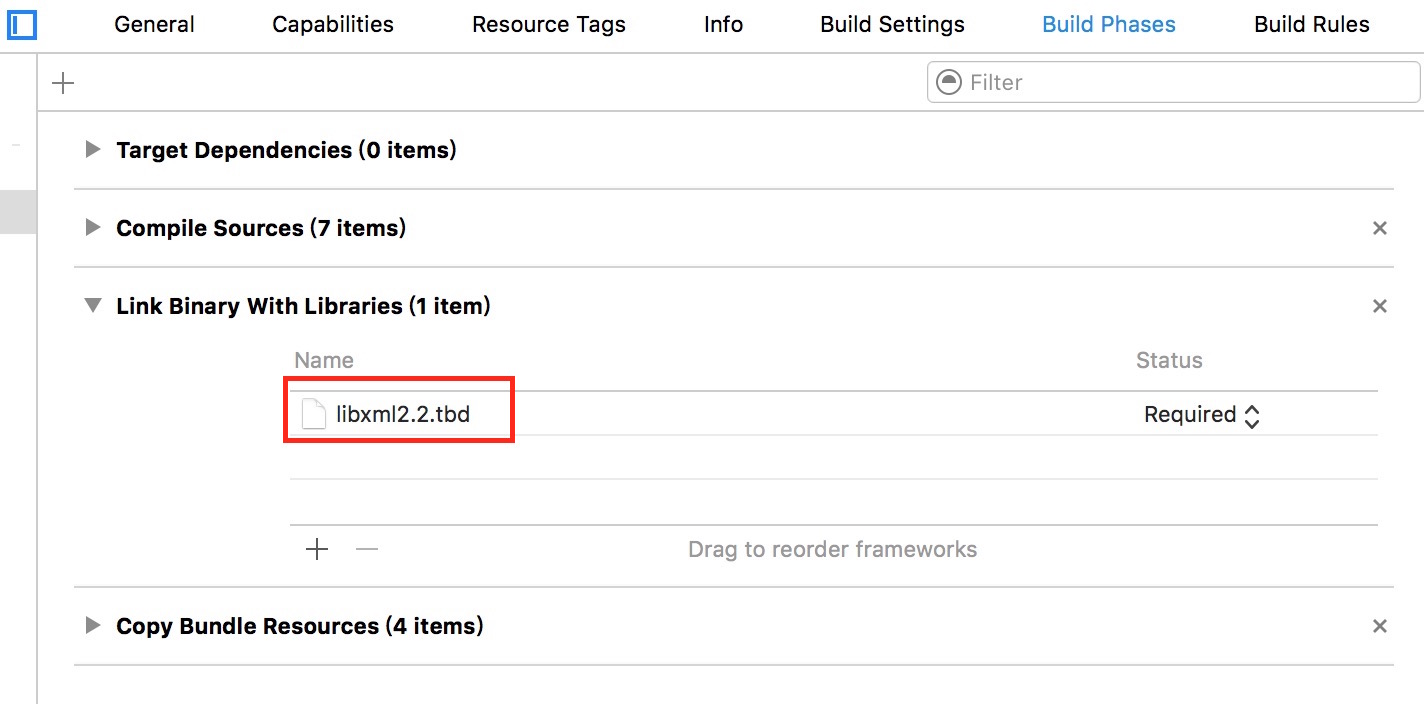Switch to the Build Settings tab
This screenshot has height=704, width=1424.
892,25
